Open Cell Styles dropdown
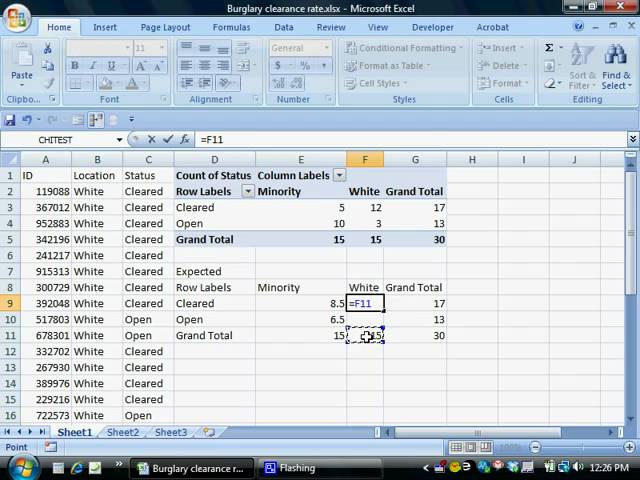The width and height of the screenshot is (640, 480). pos(376,83)
